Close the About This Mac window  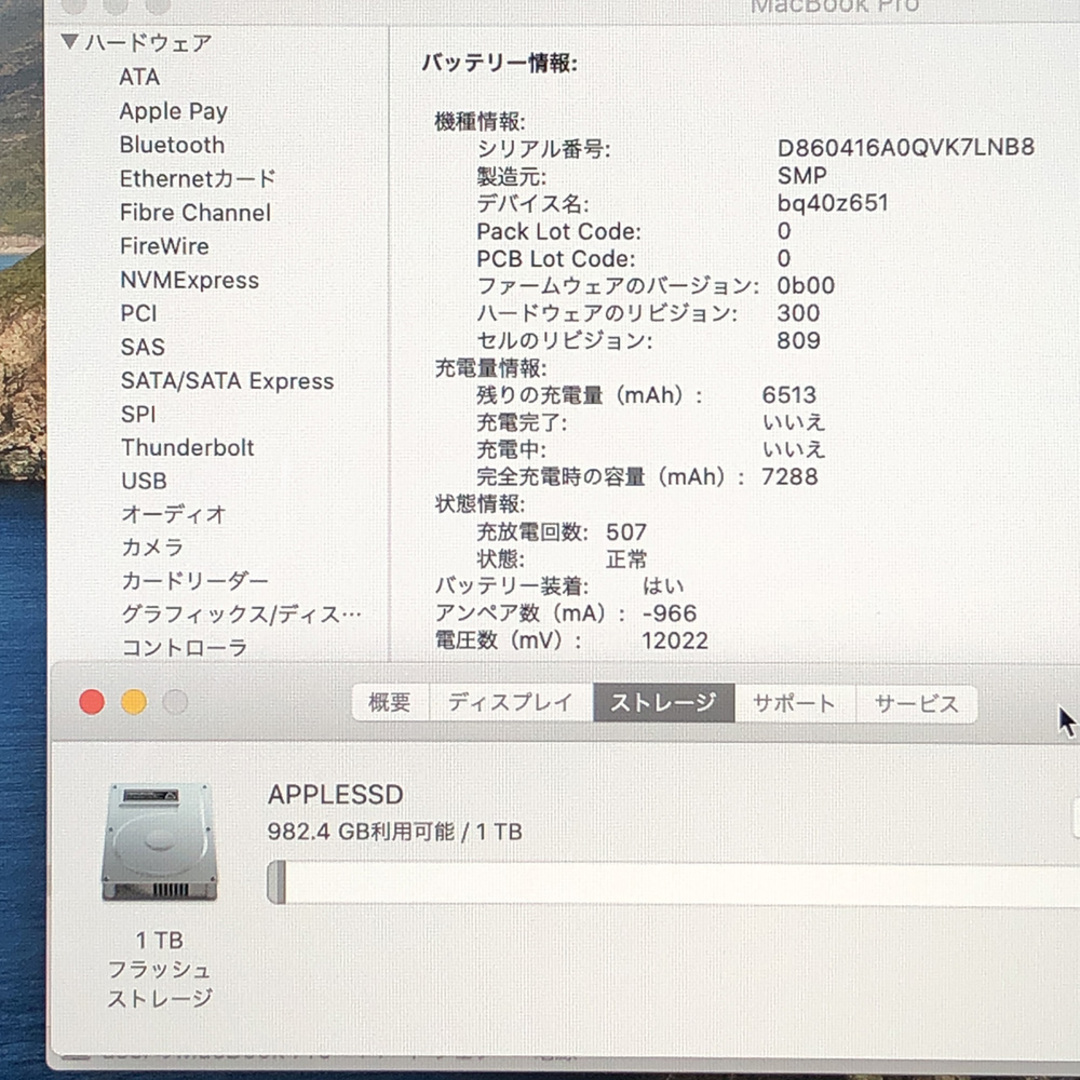pyautogui.click(x=92, y=702)
